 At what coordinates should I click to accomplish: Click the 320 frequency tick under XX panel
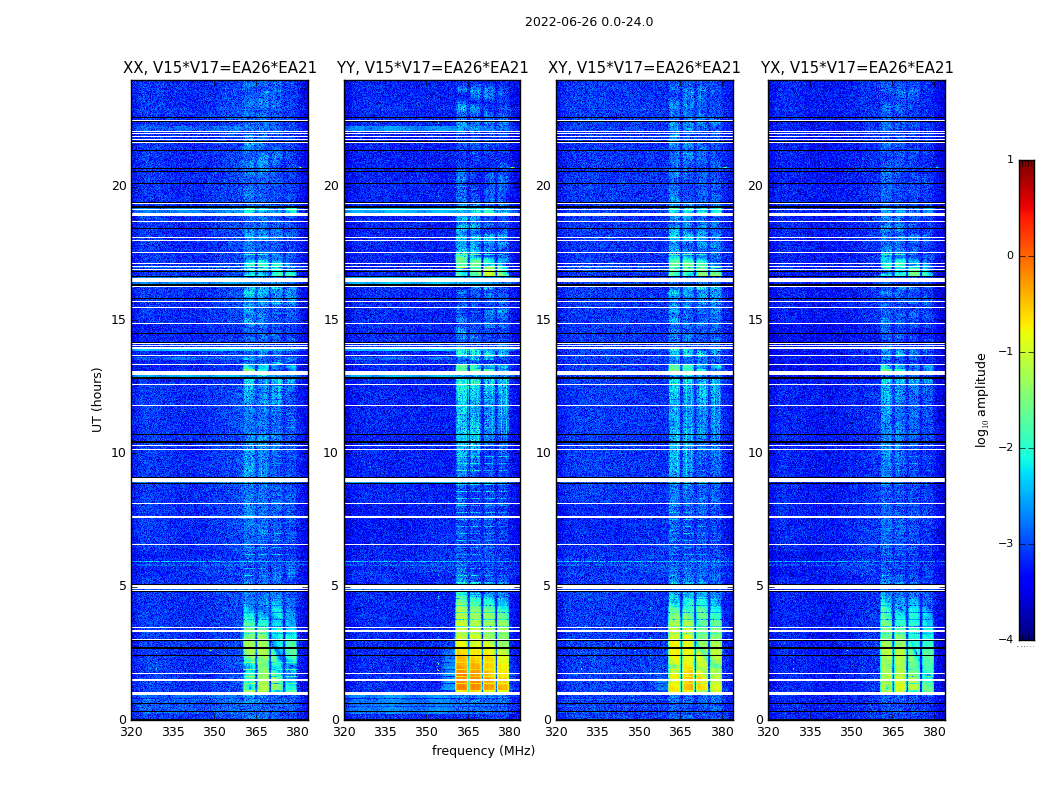coord(131,732)
